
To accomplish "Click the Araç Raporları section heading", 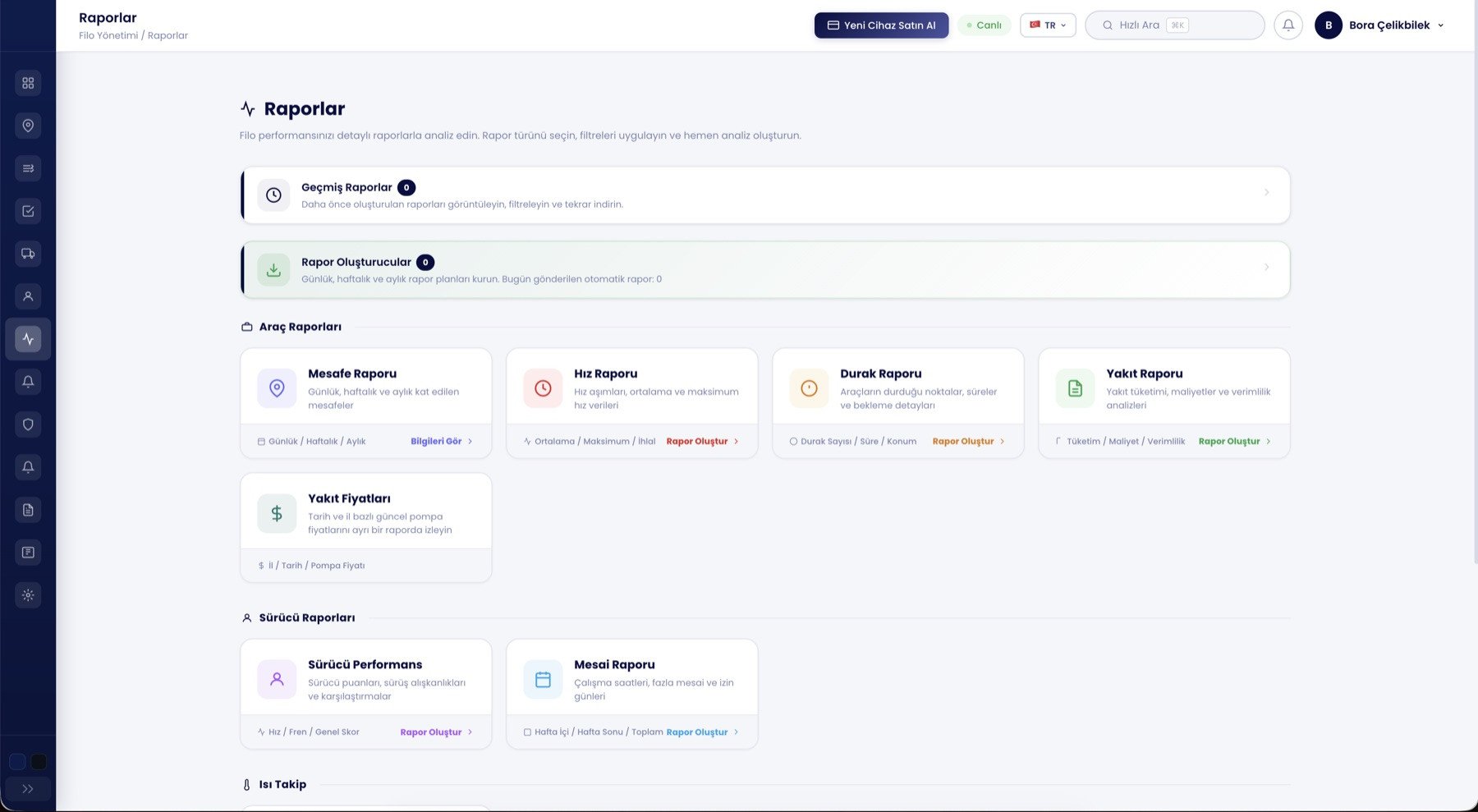I will click(x=301, y=327).
